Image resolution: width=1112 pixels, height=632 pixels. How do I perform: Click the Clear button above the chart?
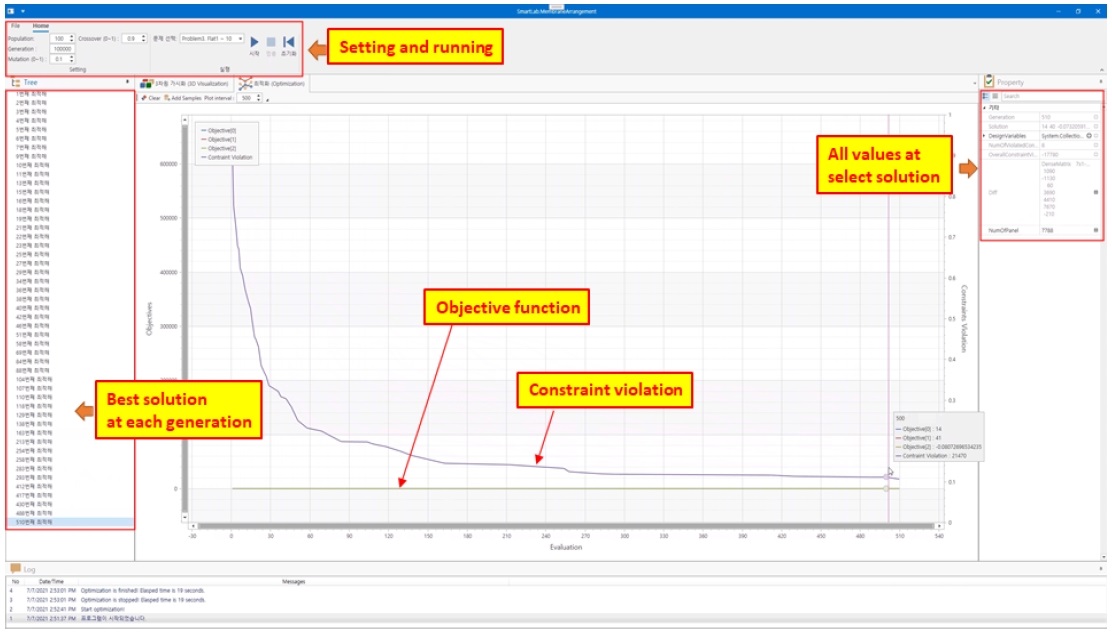[151, 98]
